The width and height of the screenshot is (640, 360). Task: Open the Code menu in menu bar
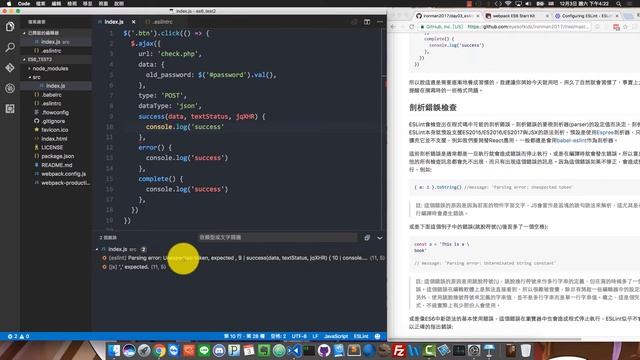click(x=24, y=4)
